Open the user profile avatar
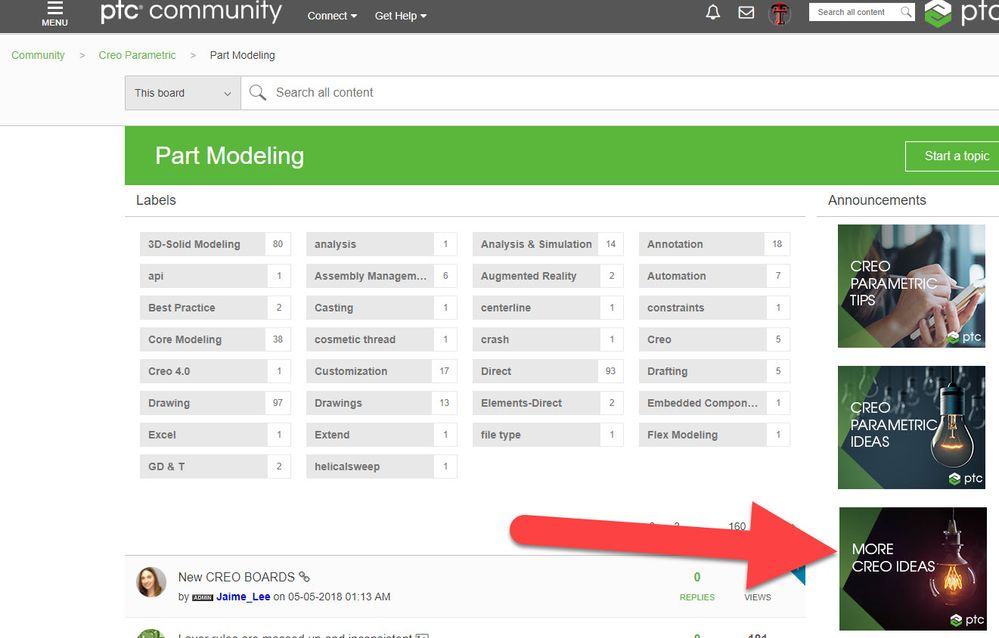Screen dimensions: 999x638 (x=779, y=13)
